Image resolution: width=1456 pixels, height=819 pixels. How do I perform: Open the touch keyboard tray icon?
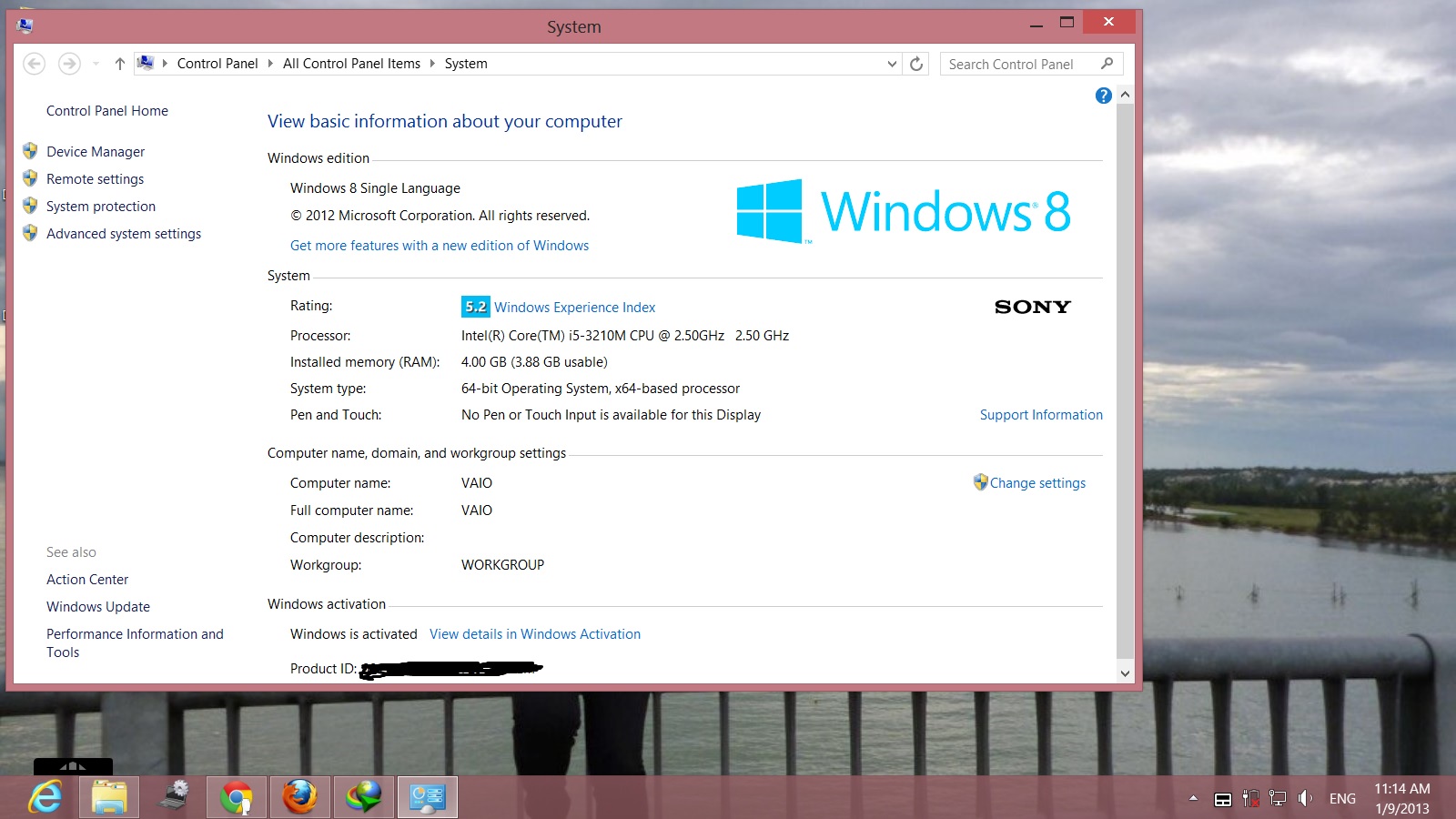click(x=1223, y=799)
